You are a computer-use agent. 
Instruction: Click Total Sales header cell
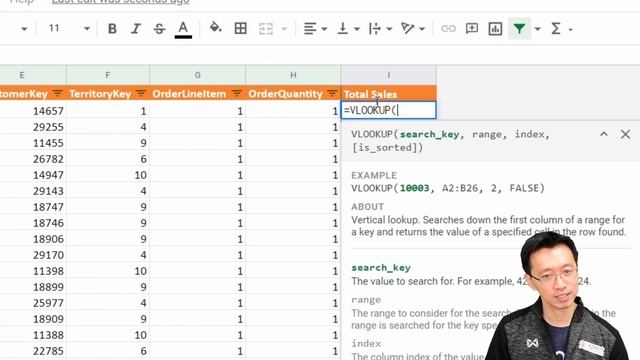(389, 94)
